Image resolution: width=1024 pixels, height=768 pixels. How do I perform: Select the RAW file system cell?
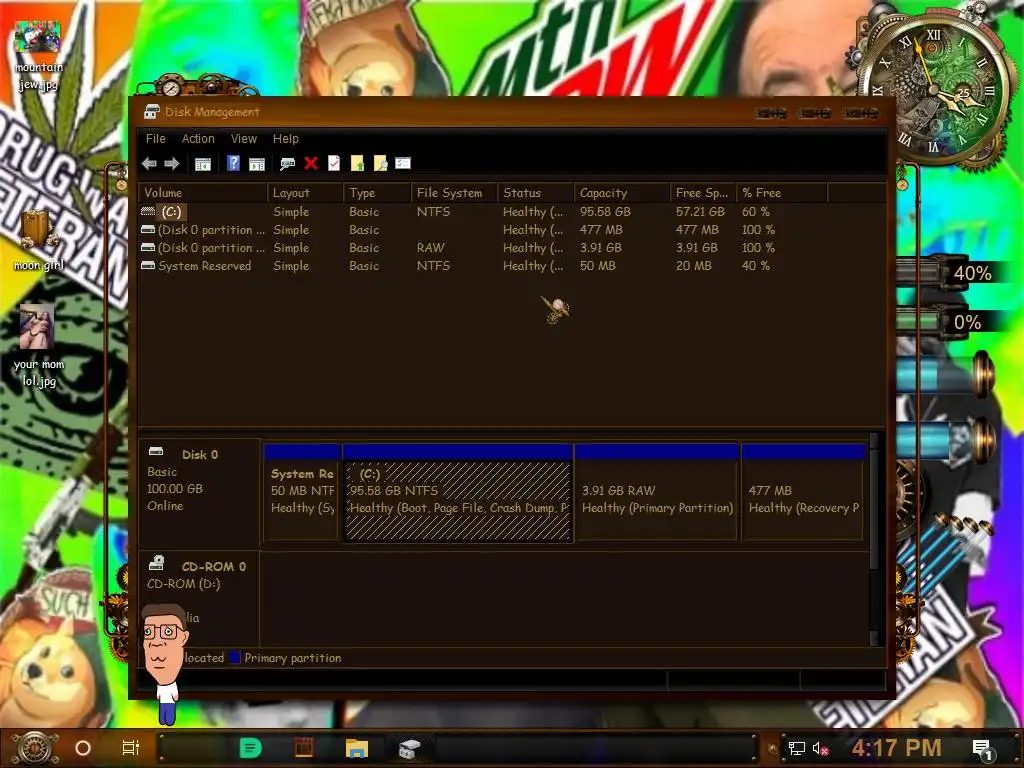[x=430, y=248]
